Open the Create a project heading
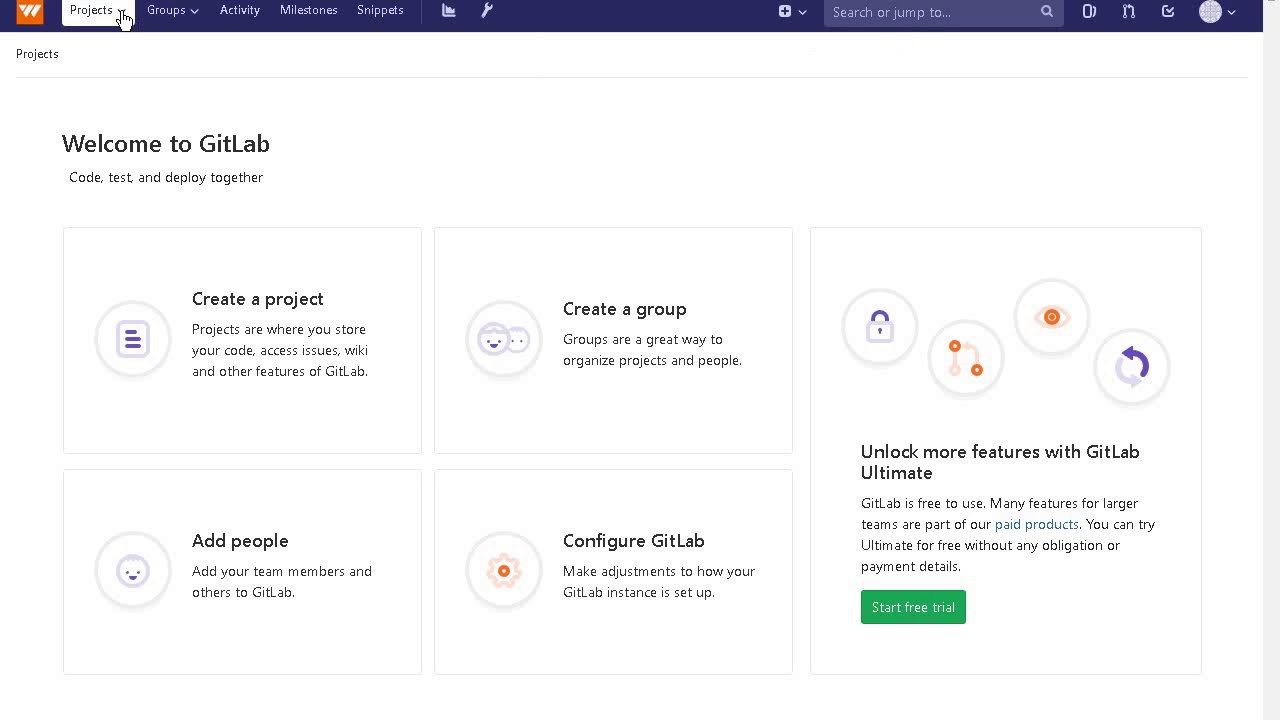 [x=258, y=299]
